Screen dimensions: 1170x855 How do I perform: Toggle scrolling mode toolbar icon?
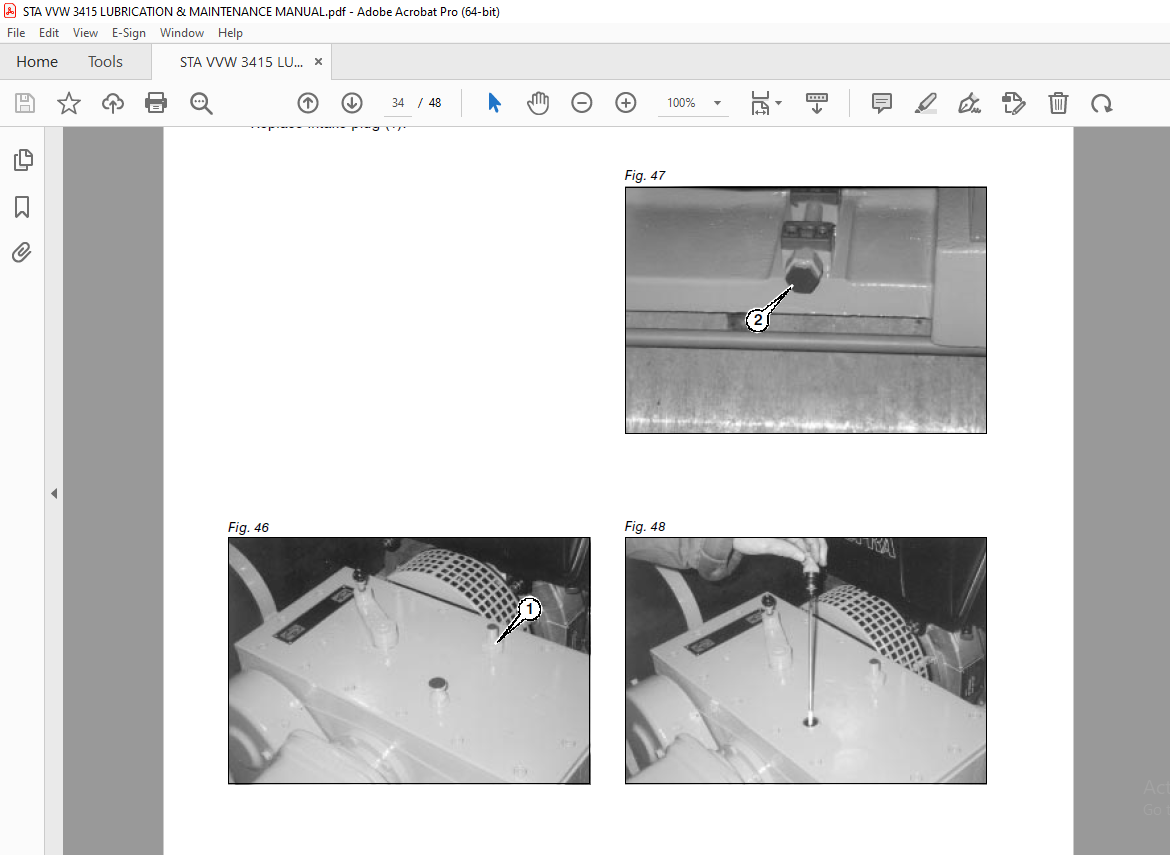[x=816, y=103]
